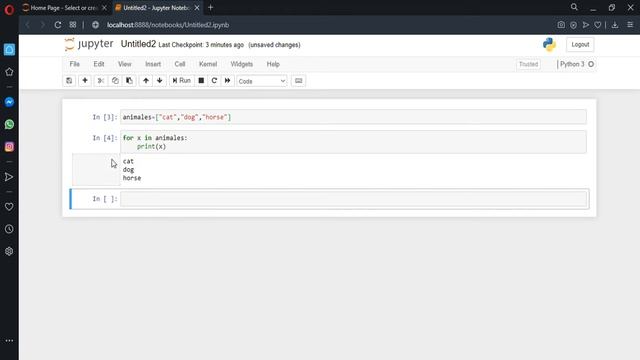Click the animales list code cell

point(353,117)
